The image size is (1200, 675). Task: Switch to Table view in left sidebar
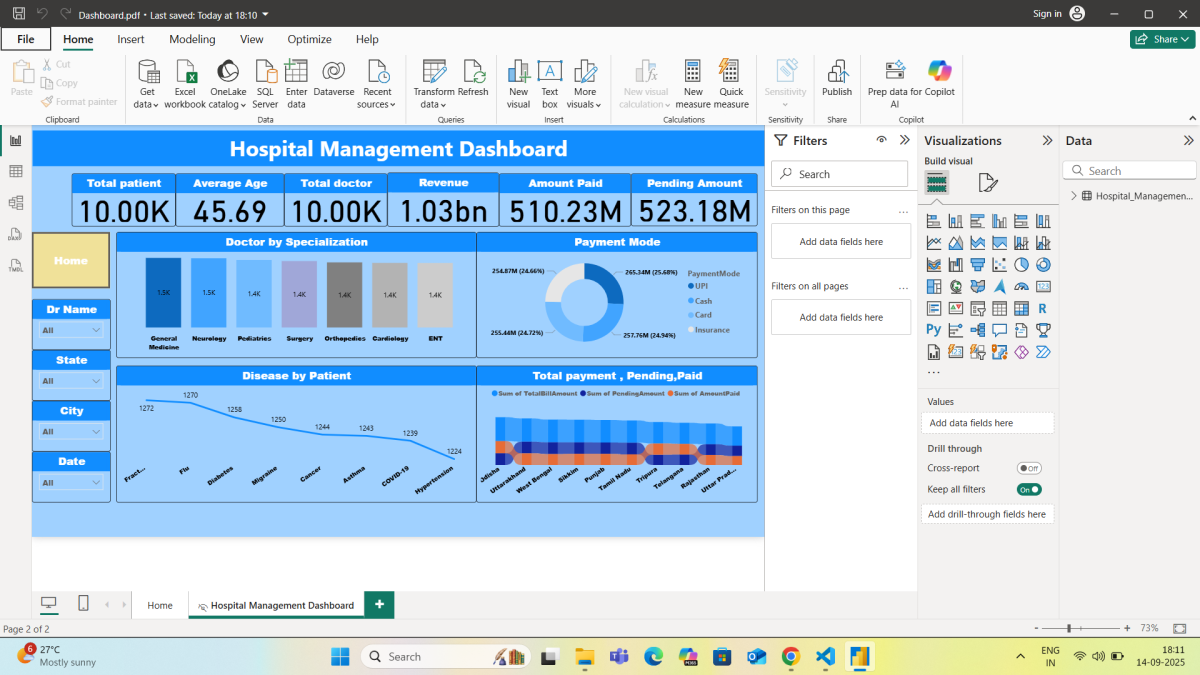point(16,172)
